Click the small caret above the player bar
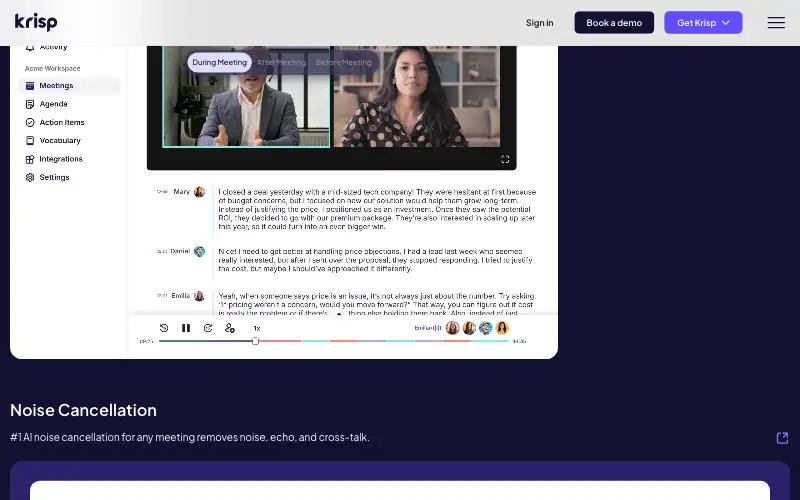This screenshot has height=500, width=800. (x=339, y=314)
